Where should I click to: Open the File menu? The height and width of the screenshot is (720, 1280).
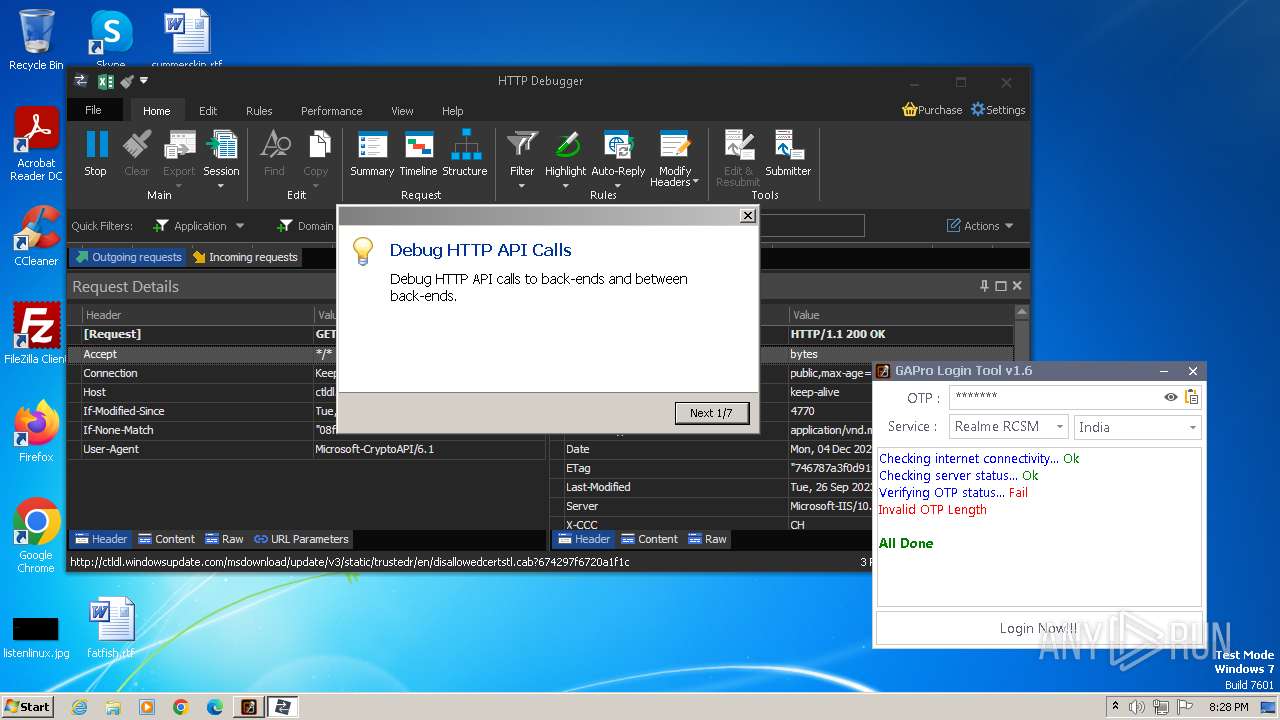pos(93,110)
